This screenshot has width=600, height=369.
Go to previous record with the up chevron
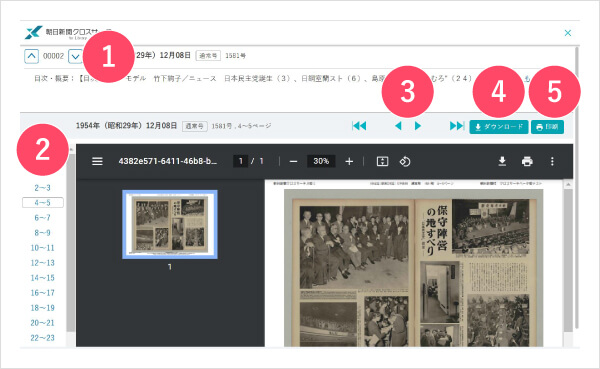tap(31, 56)
